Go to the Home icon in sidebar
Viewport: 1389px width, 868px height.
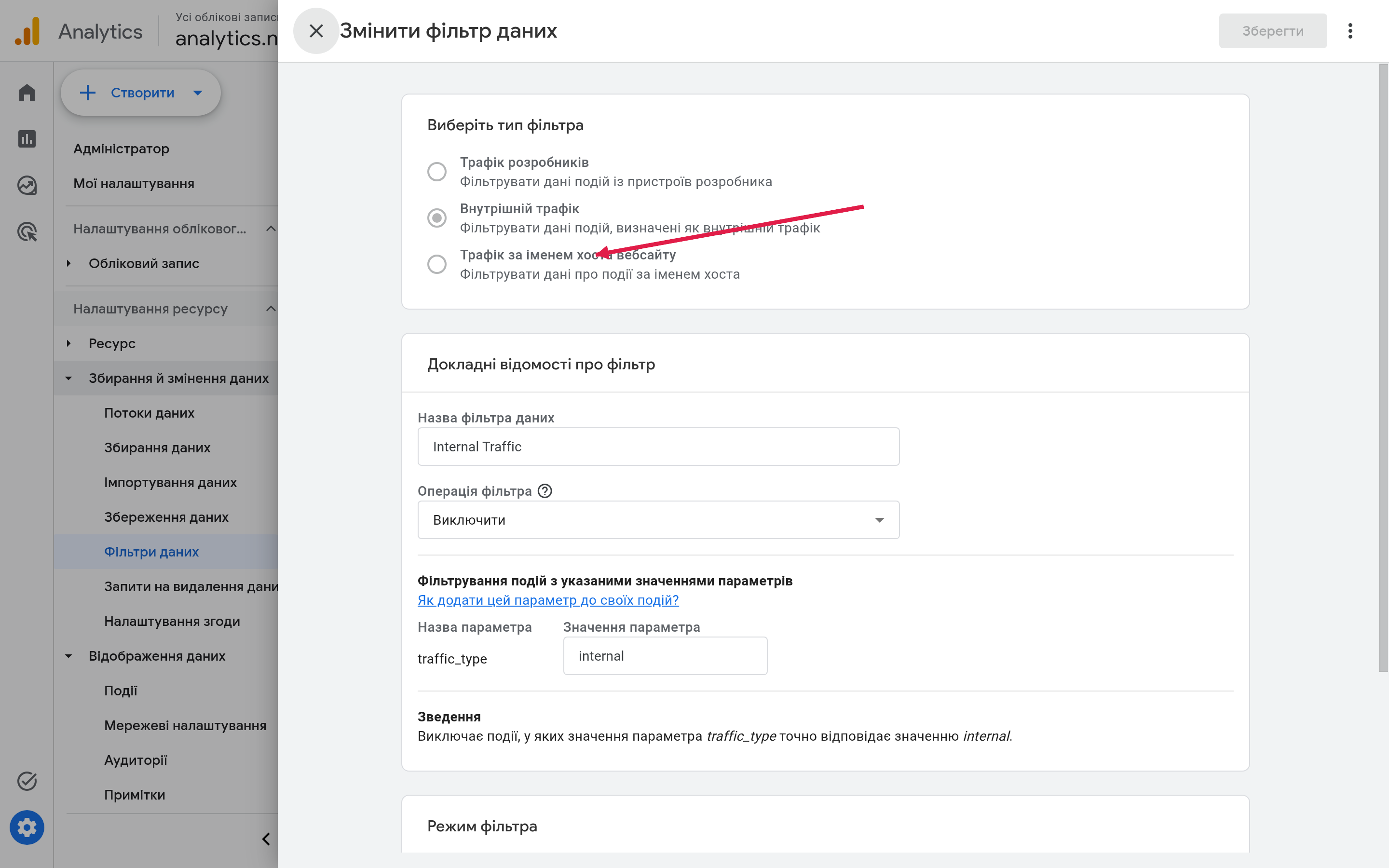click(x=27, y=93)
